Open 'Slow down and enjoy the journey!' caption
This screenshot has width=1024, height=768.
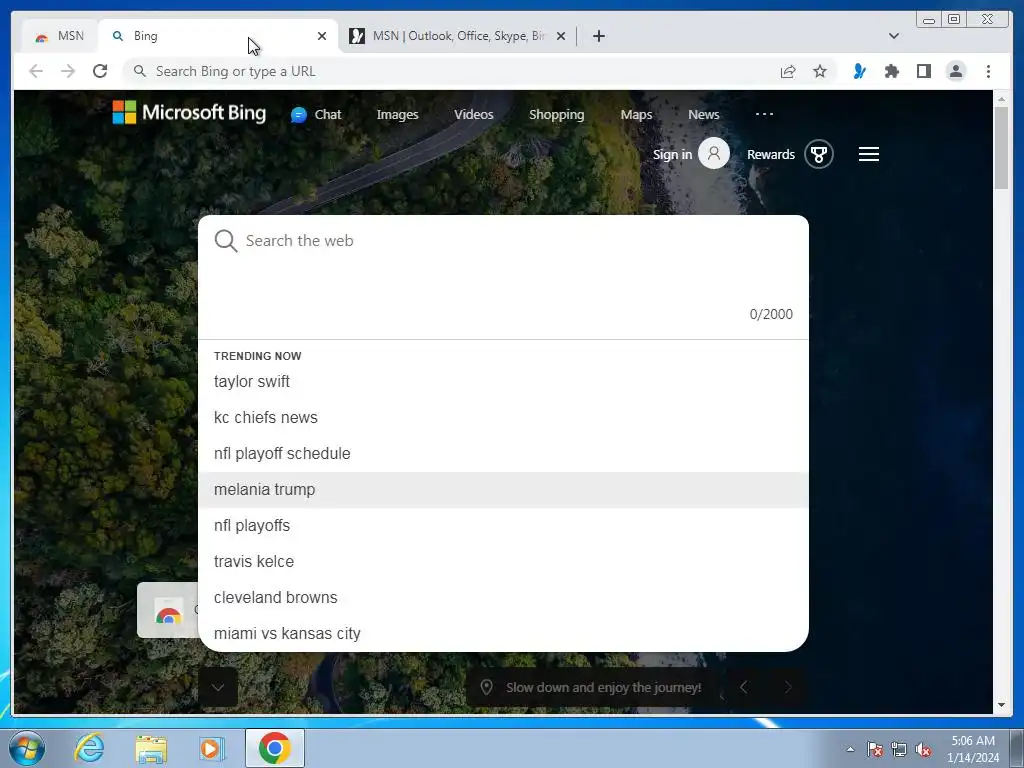point(603,687)
